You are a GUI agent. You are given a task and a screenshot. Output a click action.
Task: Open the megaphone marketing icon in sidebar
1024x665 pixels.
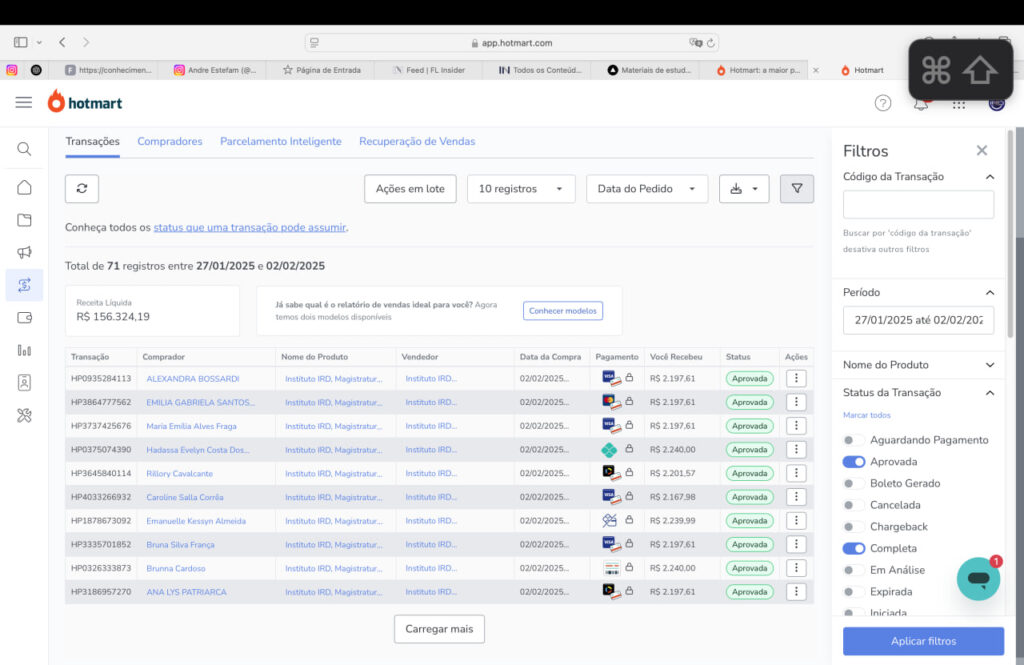(x=24, y=252)
